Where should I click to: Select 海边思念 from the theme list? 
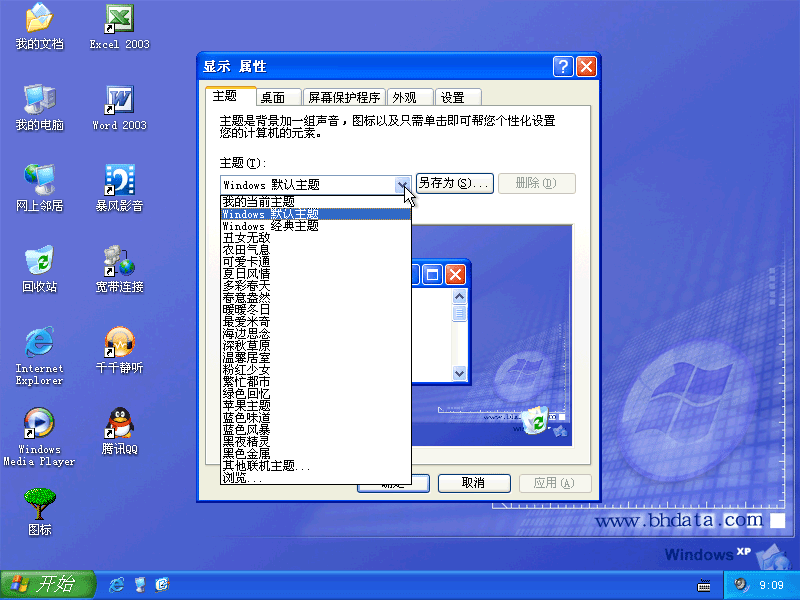point(316,334)
